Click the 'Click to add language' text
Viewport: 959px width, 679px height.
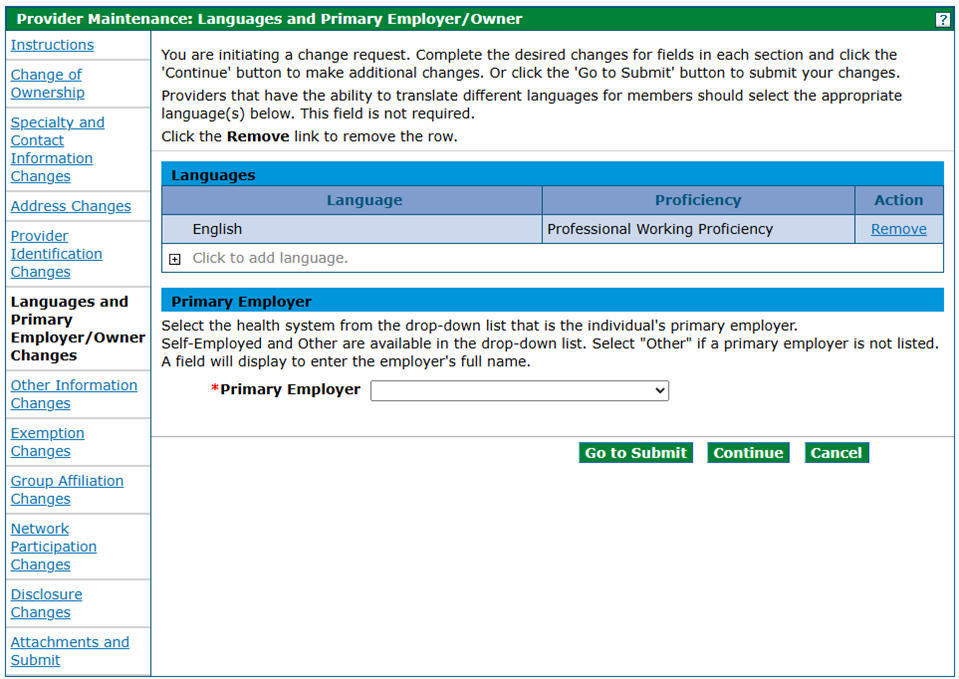point(270,258)
